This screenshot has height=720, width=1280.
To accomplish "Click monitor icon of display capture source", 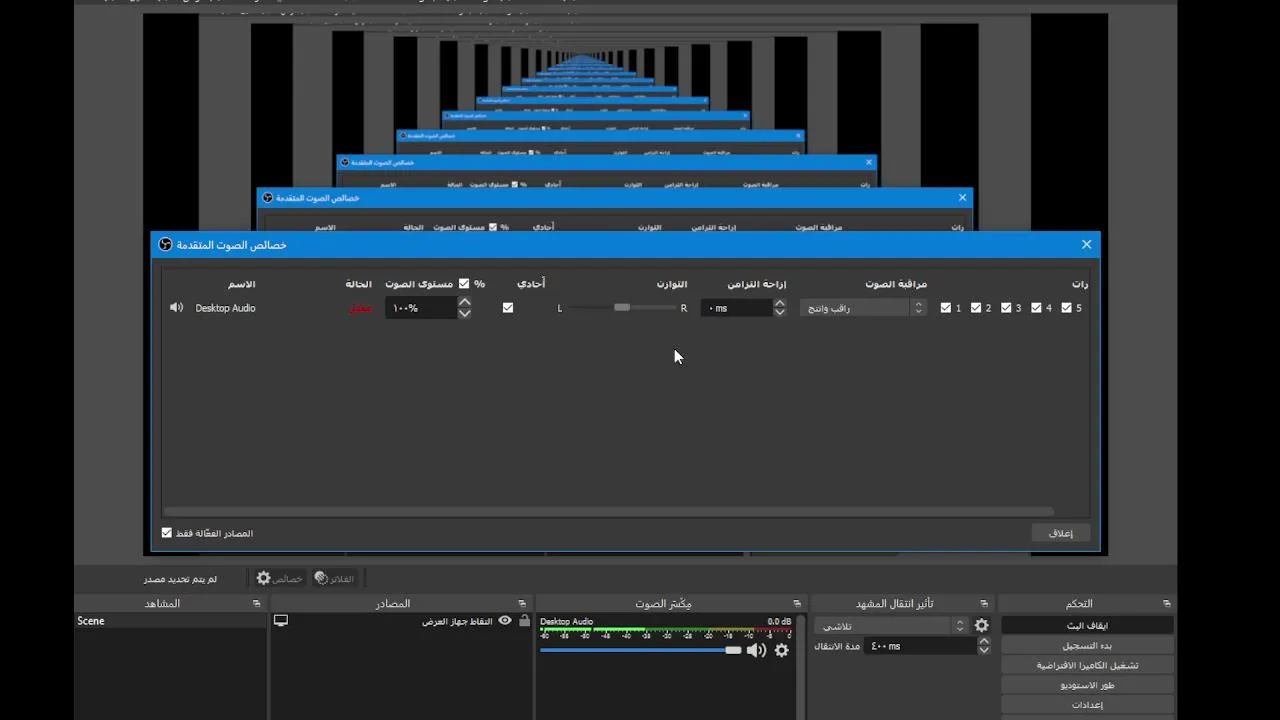I will click(x=281, y=621).
